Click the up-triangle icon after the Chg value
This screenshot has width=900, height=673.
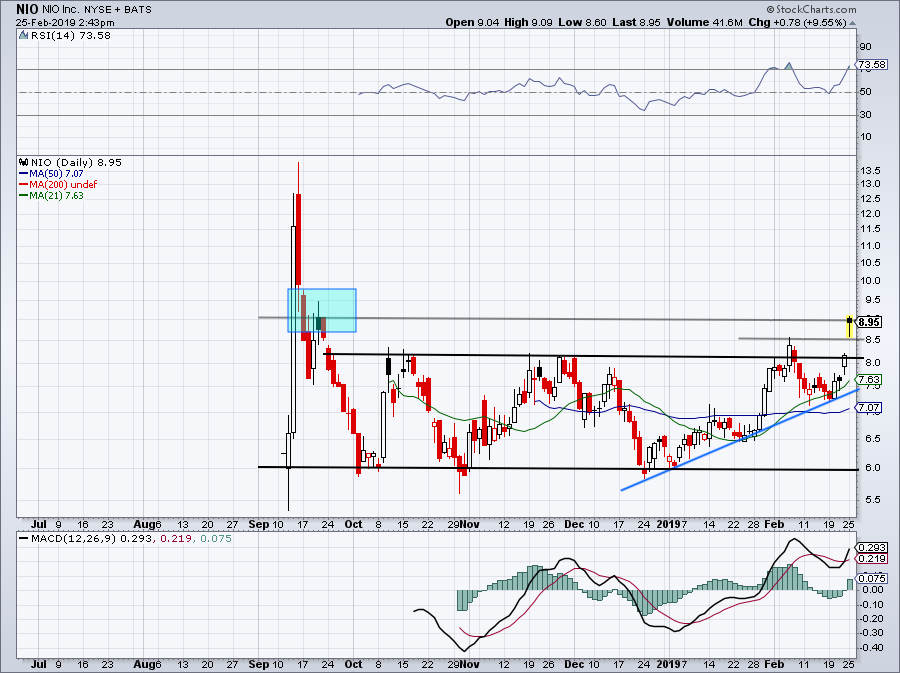coord(852,23)
